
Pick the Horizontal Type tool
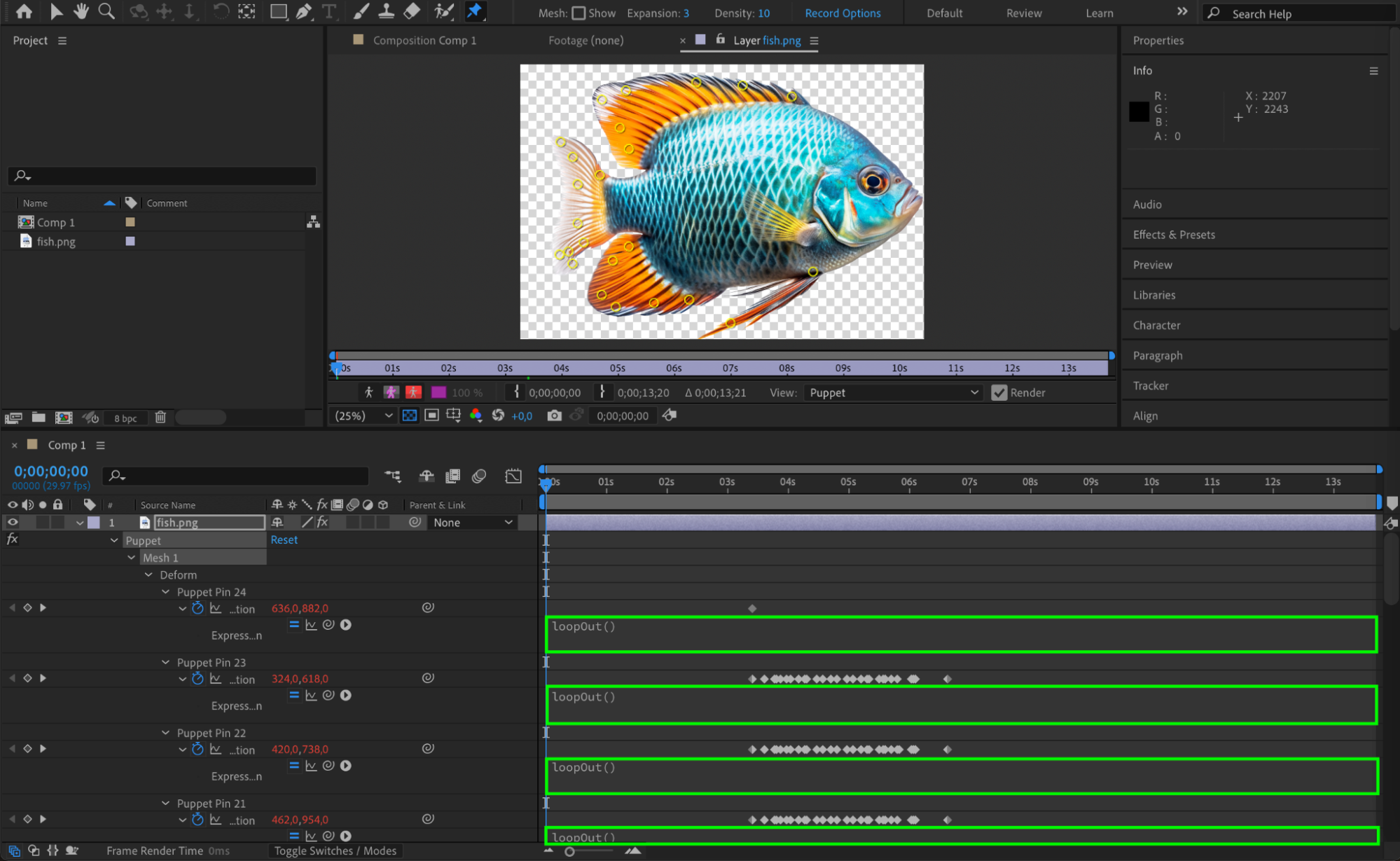point(328,11)
